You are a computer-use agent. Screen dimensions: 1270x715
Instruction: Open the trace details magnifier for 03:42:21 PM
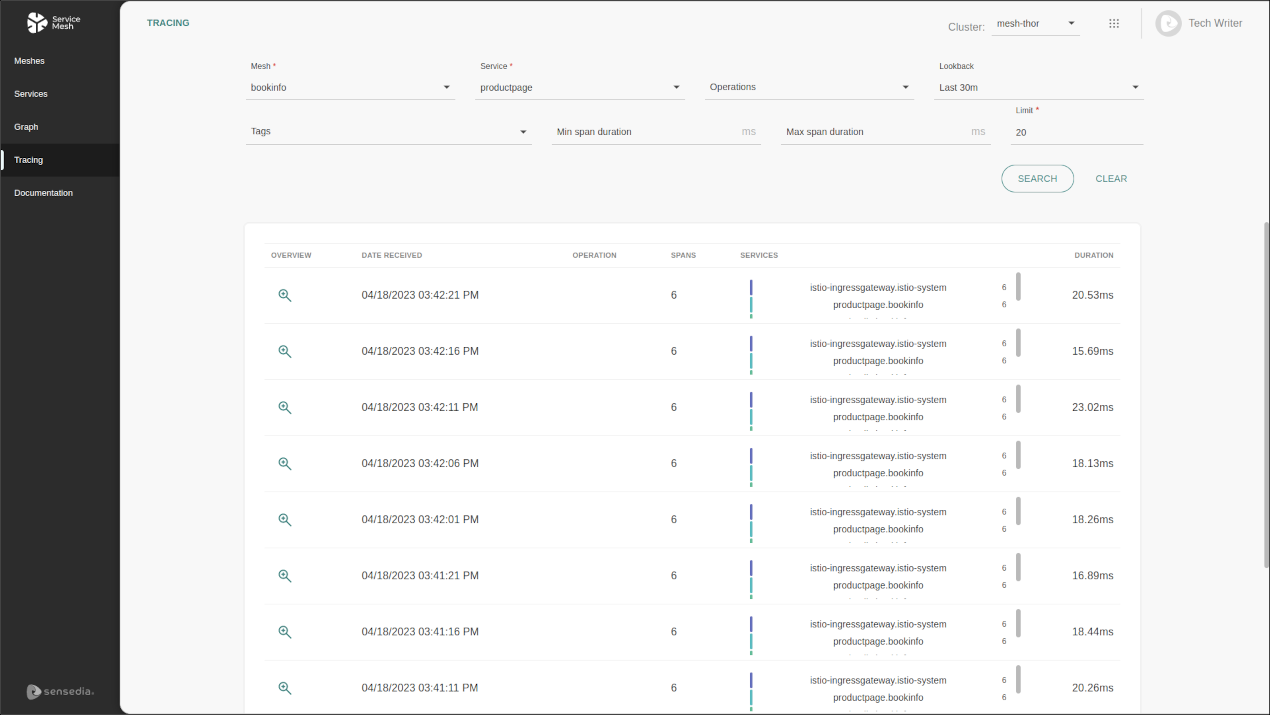click(285, 295)
